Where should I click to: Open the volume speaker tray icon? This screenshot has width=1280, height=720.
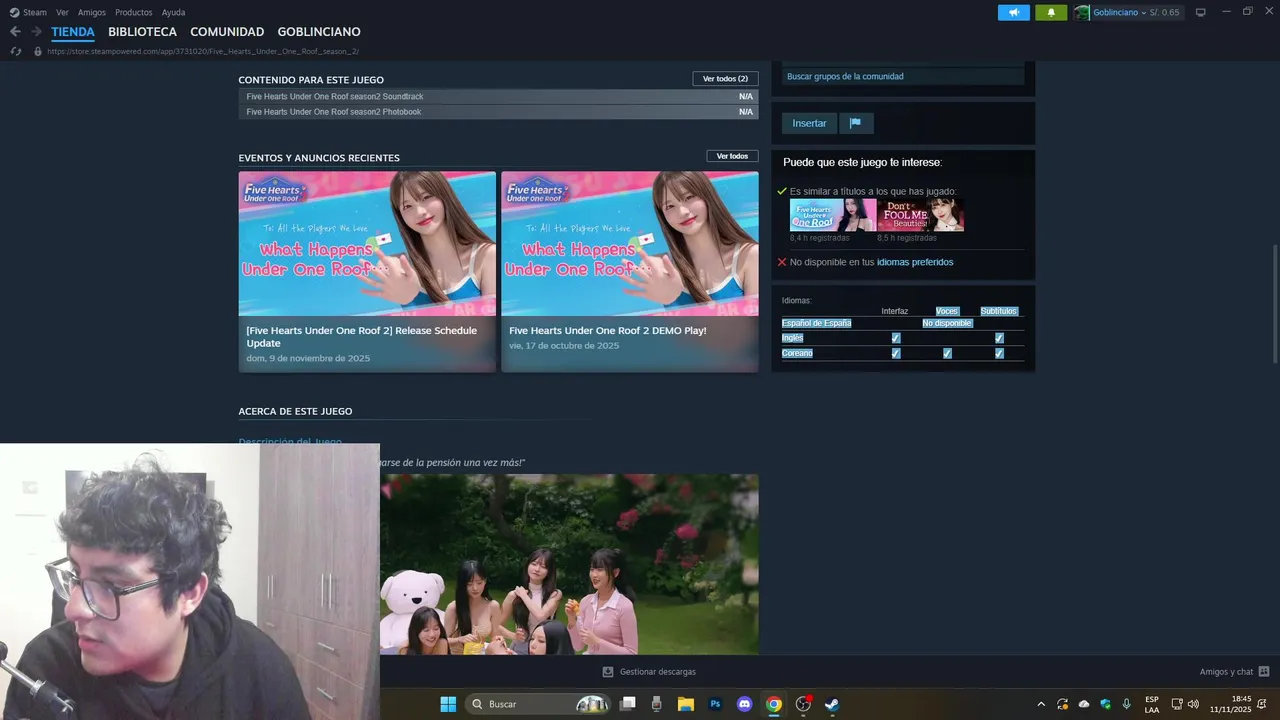click(x=1193, y=704)
